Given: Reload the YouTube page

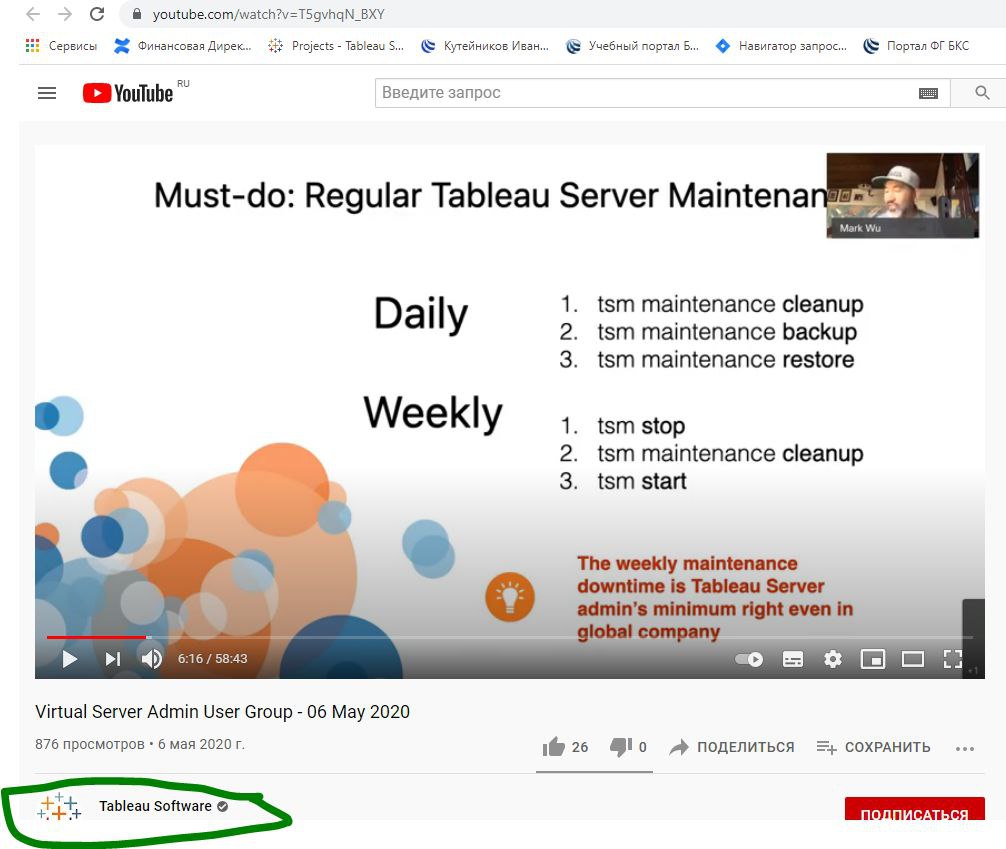Looking at the screenshot, I should click(97, 14).
